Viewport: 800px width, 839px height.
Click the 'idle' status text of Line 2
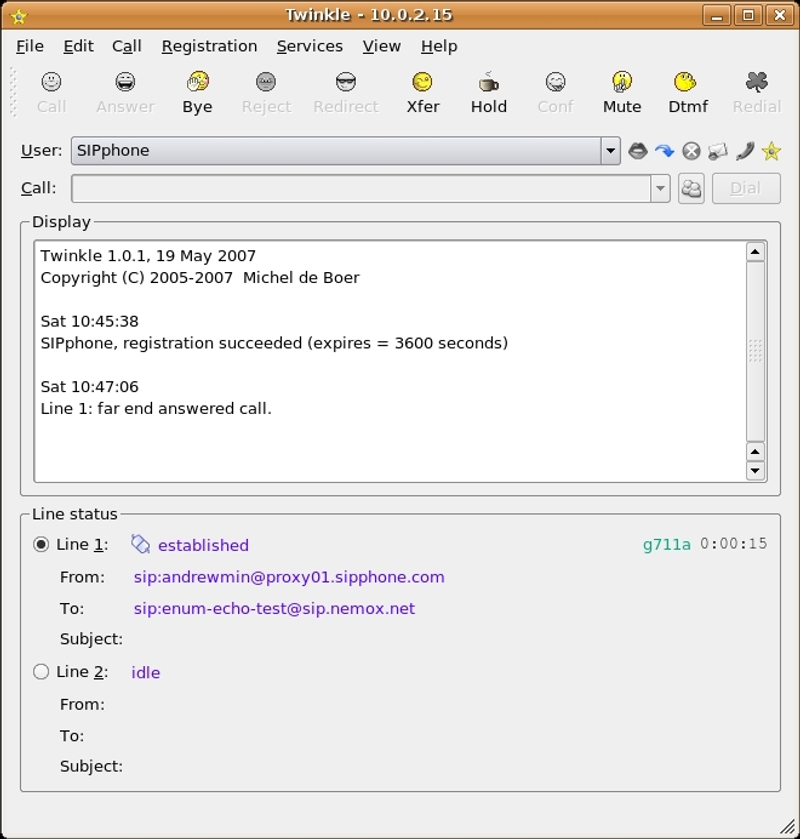click(146, 673)
